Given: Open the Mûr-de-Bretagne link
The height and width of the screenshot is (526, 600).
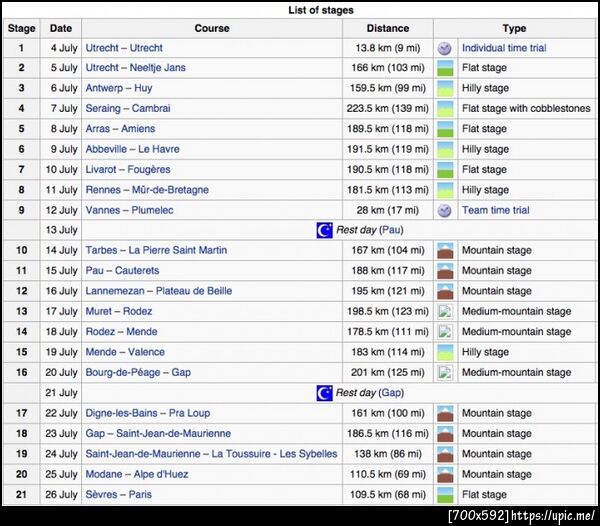Looking at the screenshot, I should pyautogui.click(x=170, y=190).
